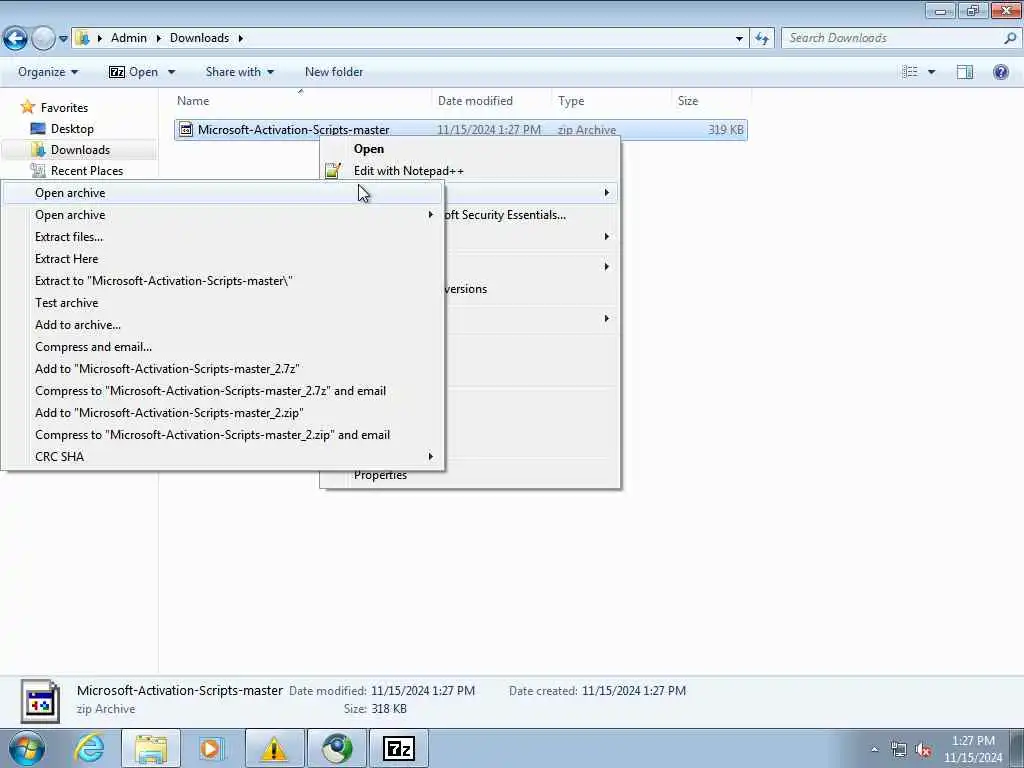Add to "Microsoft-Activation-Scripts-master_2.7z"
1024x768 pixels.
223,368
